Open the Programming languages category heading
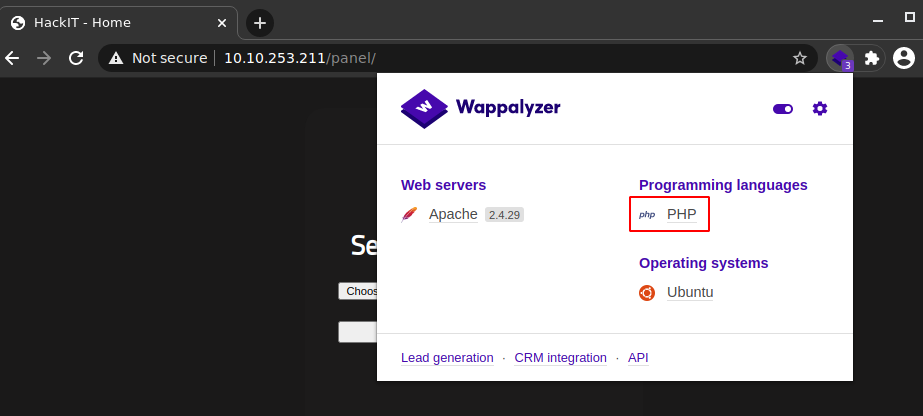923x416 pixels. [x=723, y=185]
